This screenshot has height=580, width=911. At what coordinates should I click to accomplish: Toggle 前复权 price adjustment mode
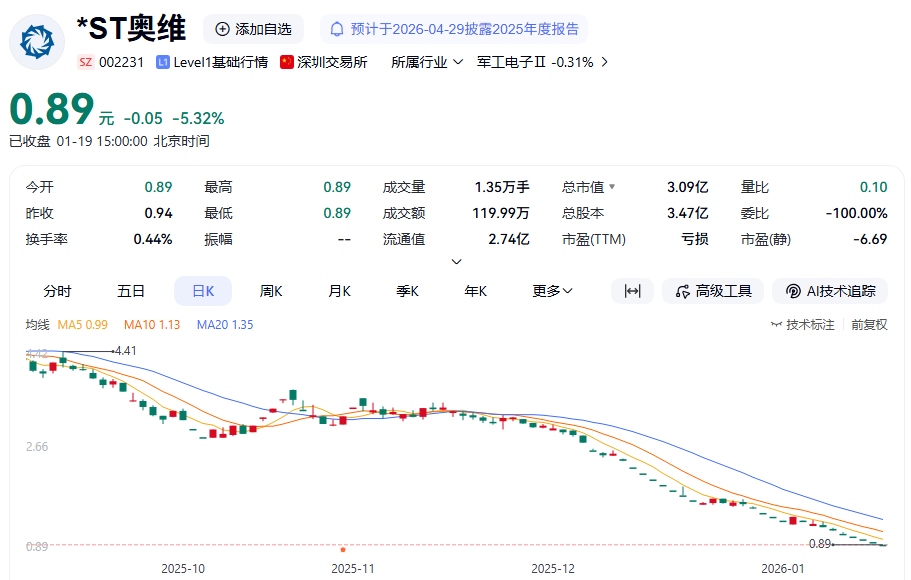coord(869,325)
